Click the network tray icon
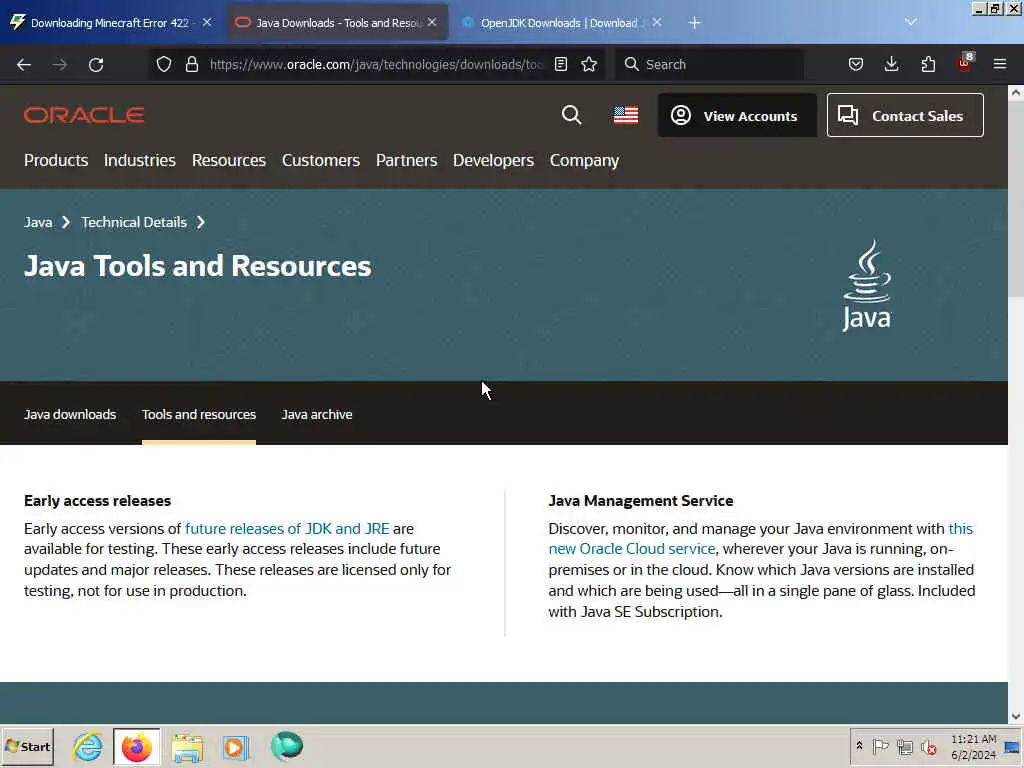Viewport: 1024px width, 768px height. pos(904,746)
